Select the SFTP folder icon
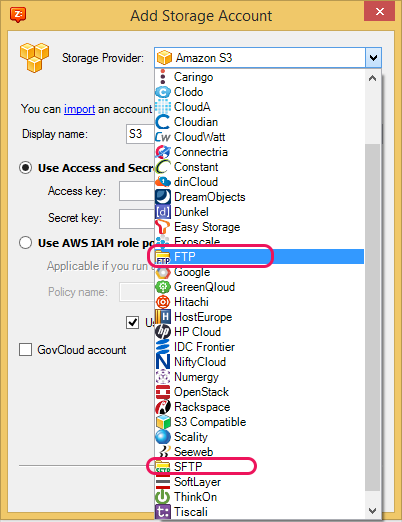This screenshot has width=402, height=522. tap(163, 467)
